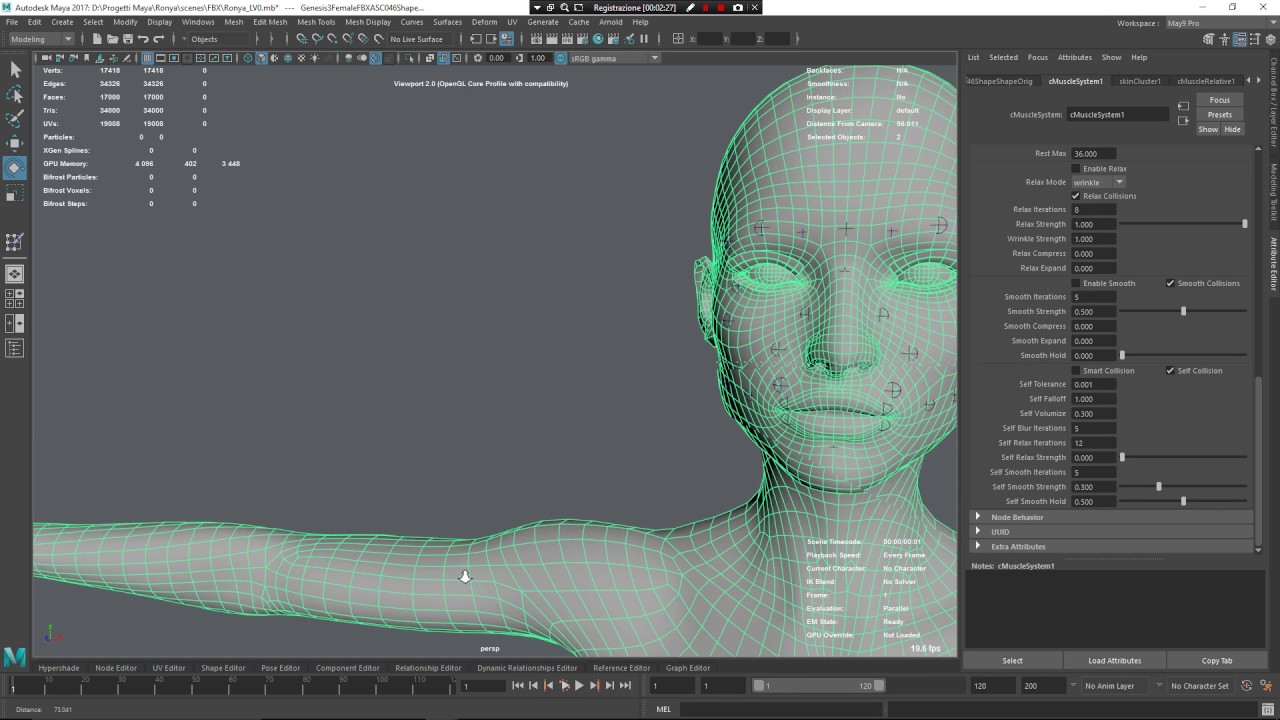Switch to the skinCluster1 tab
This screenshot has width=1280, height=720.
pyautogui.click(x=1140, y=81)
